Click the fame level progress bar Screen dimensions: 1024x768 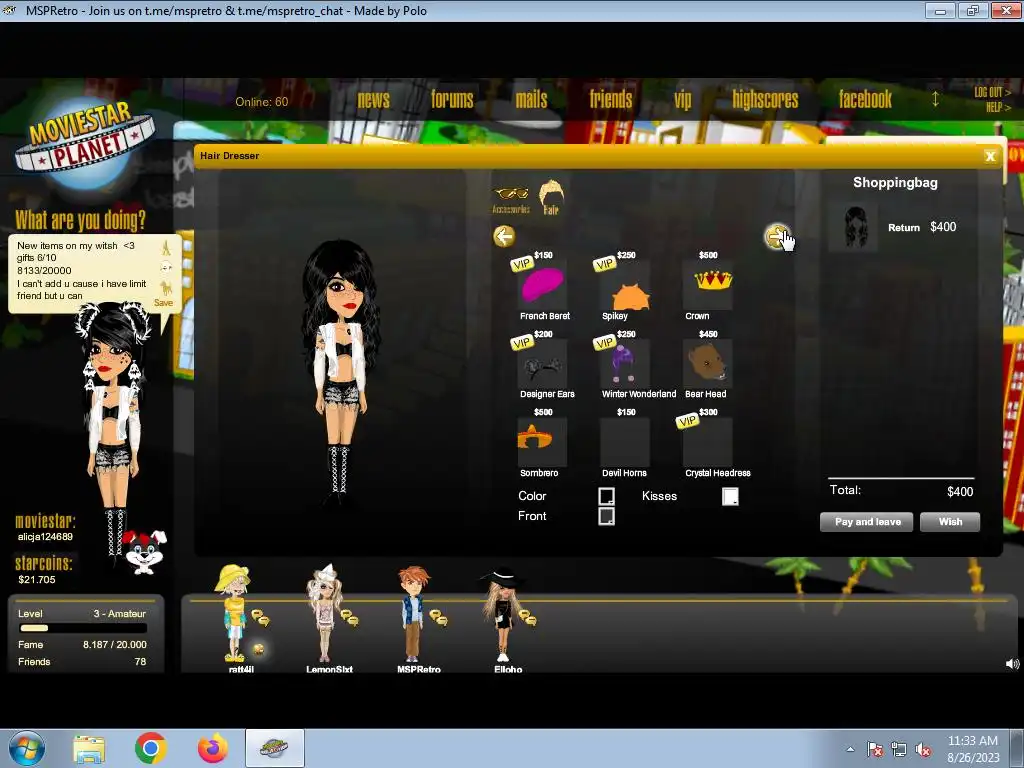[83, 628]
